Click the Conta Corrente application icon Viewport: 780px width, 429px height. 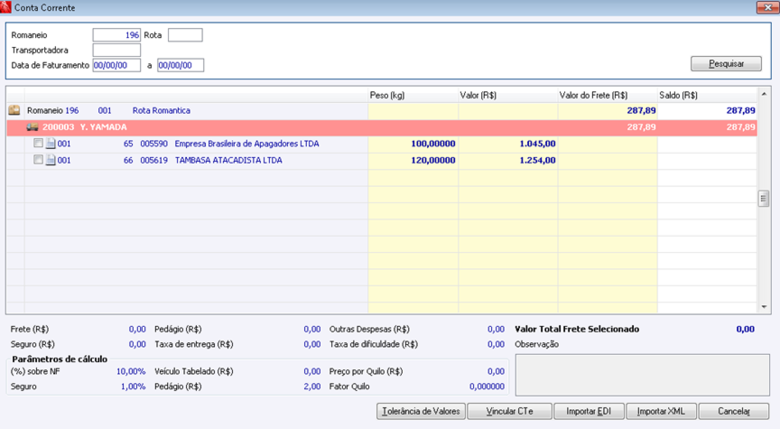(x=5, y=7)
